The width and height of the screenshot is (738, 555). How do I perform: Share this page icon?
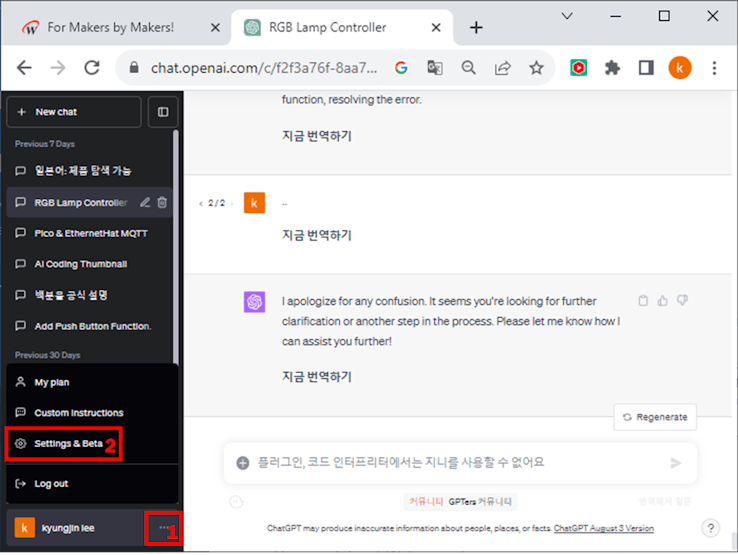point(502,68)
